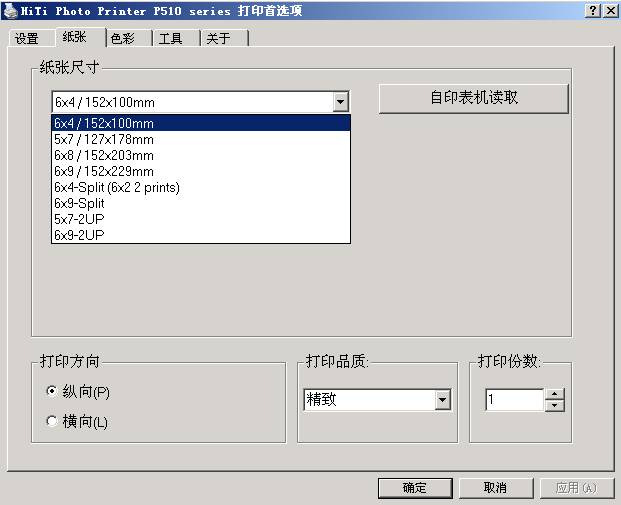This screenshot has height=505, width=621.
Task: Switch to the 设置 tab
Action: point(27,39)
